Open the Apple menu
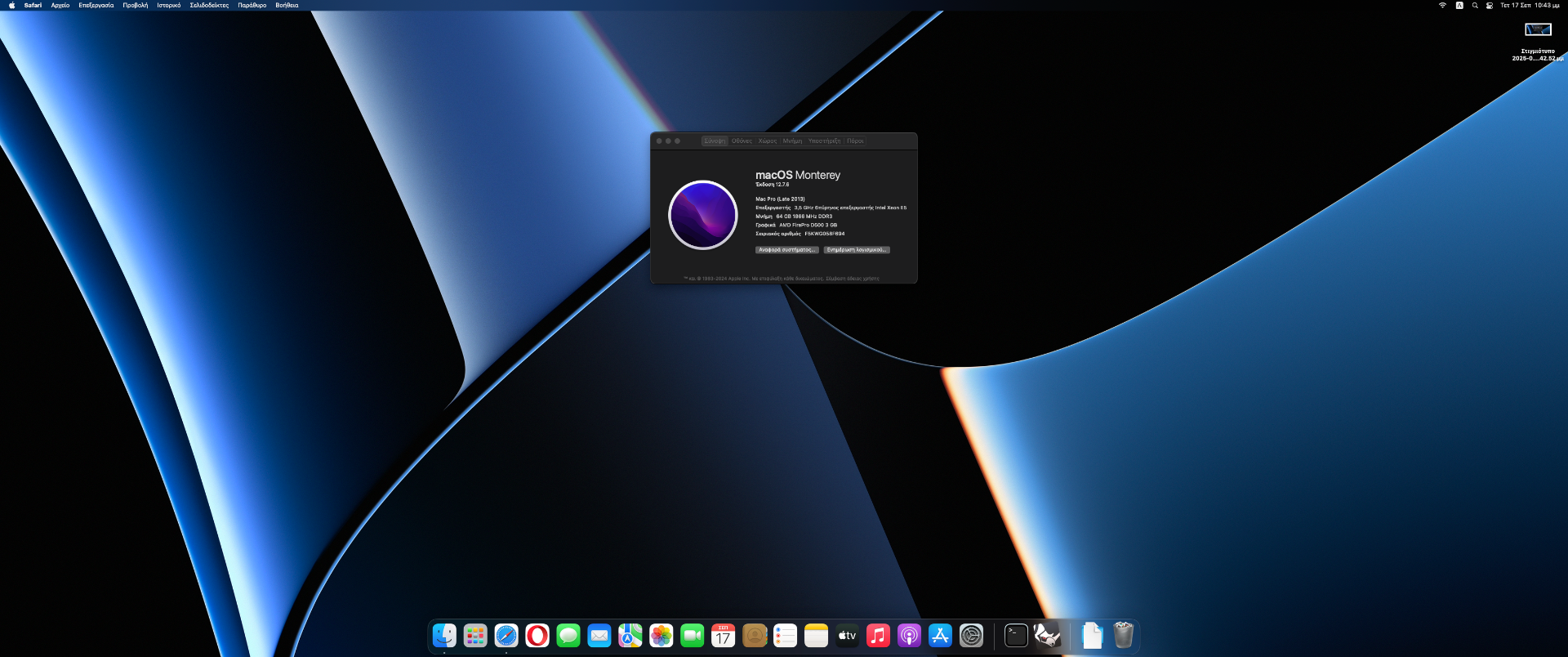 [x=11, y=5]
